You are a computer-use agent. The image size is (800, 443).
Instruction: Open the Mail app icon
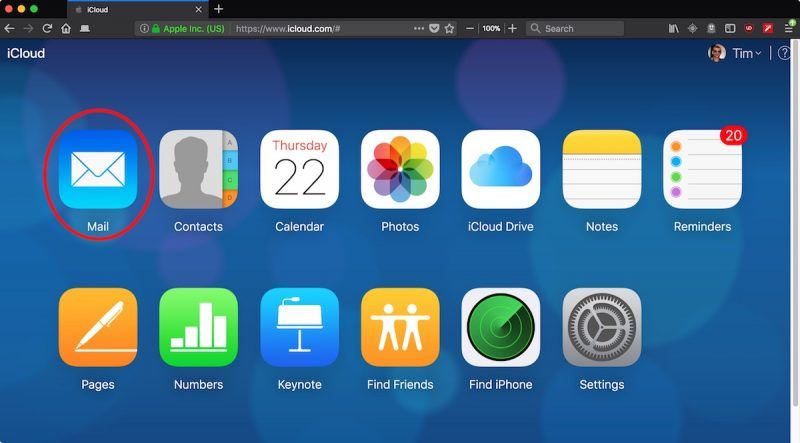coord(98,169)
